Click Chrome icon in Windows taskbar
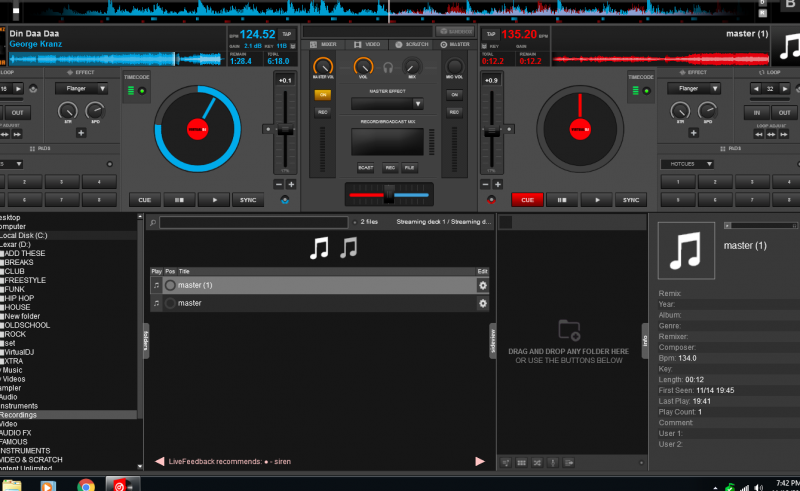Screen dimensions: 800x491 [x=86, y=485]
